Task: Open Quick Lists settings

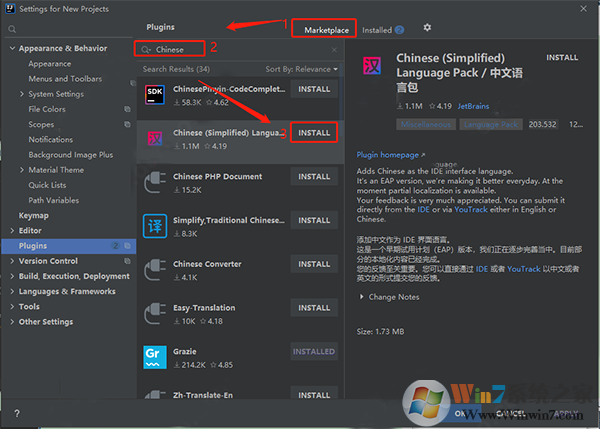Action: pyautogui.click(x=47, y=185)
